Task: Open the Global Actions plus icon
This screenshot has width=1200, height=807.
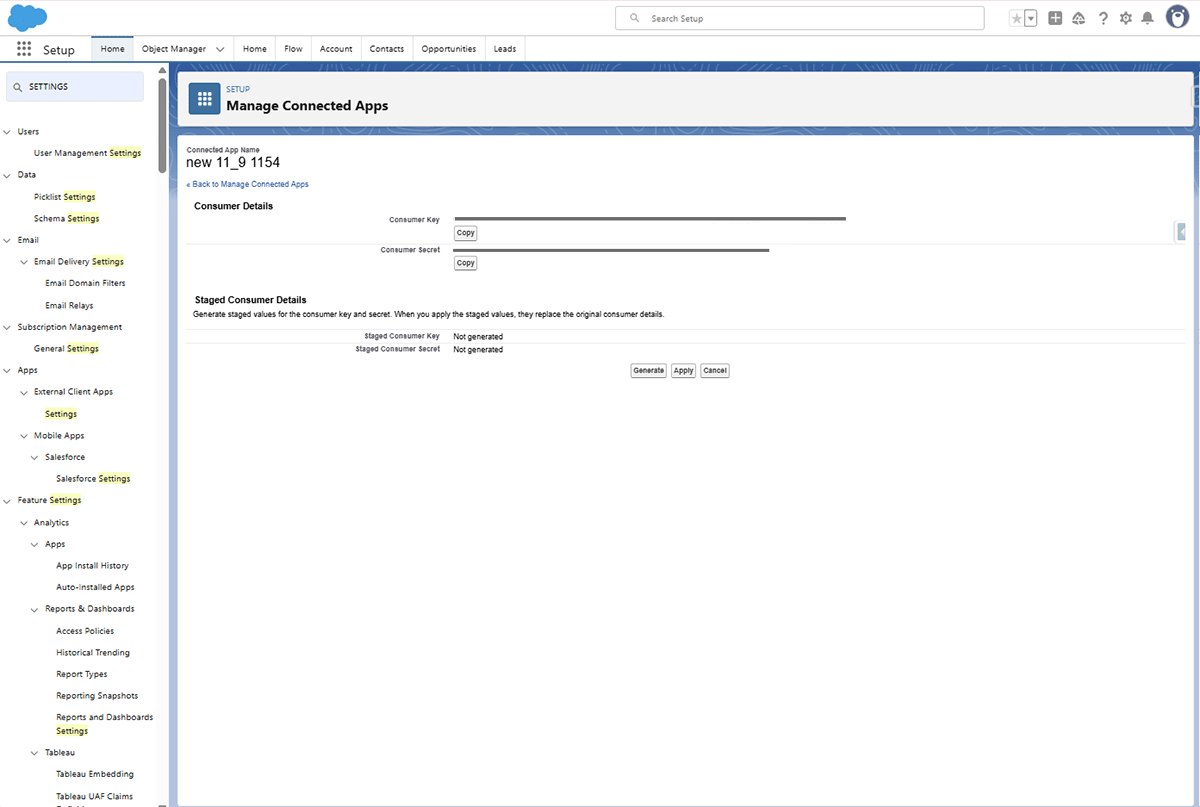Action: click(1055, 18)
